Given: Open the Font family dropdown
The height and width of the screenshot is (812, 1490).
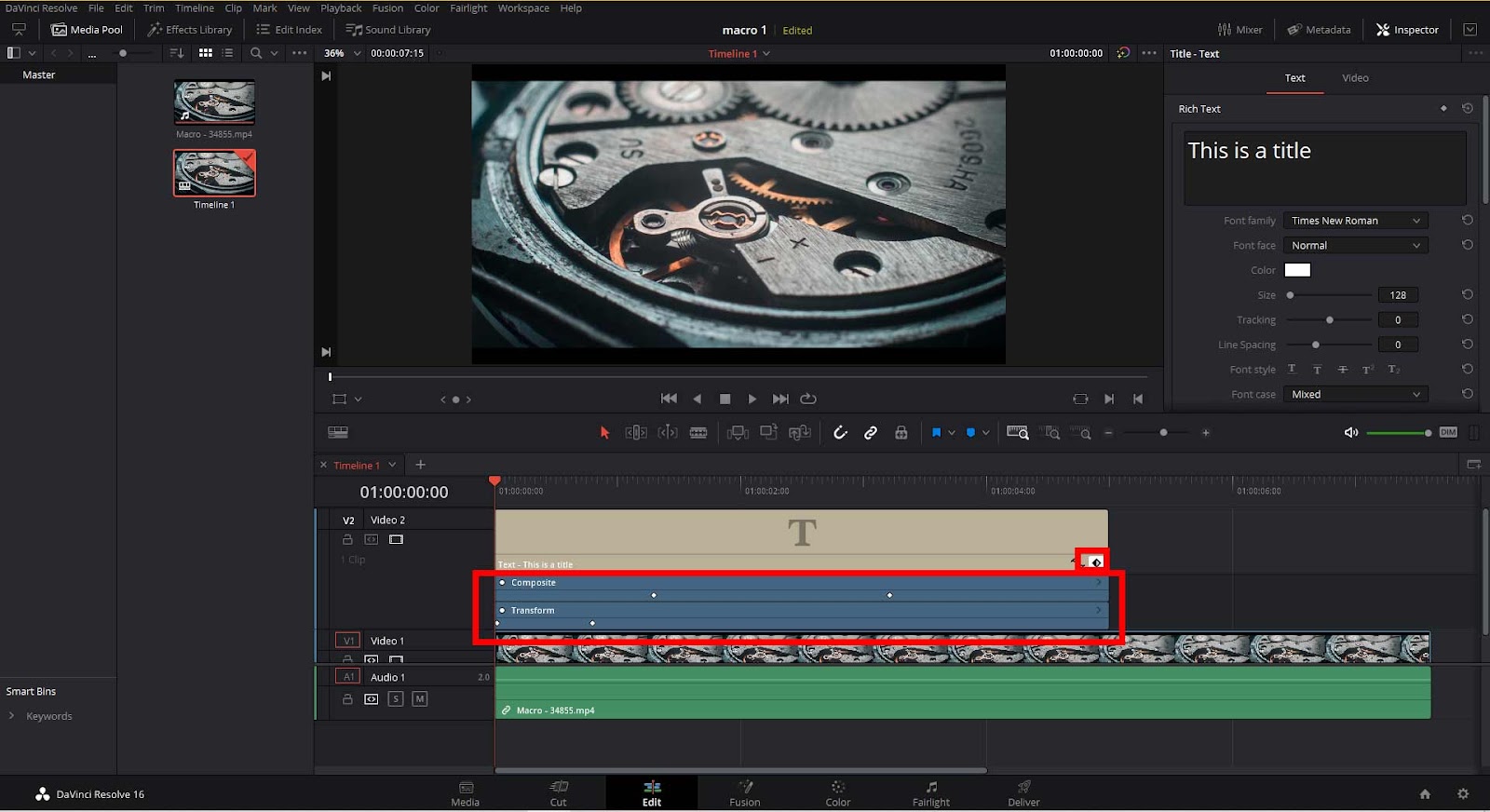Looking at the screenshot, I should [x=1355, y=221].
